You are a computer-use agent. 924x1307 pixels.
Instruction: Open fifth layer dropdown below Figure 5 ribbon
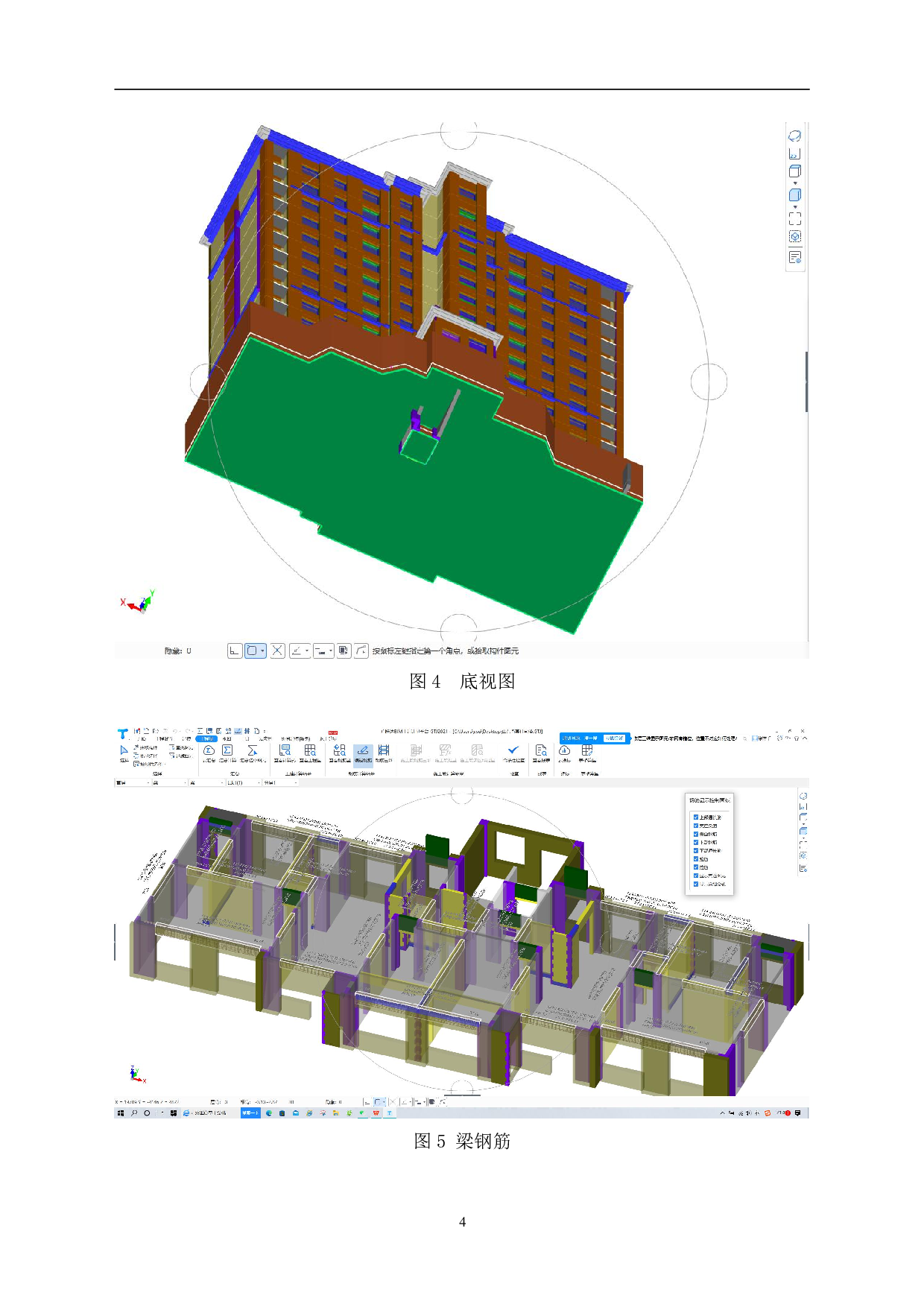click(281, 782)
